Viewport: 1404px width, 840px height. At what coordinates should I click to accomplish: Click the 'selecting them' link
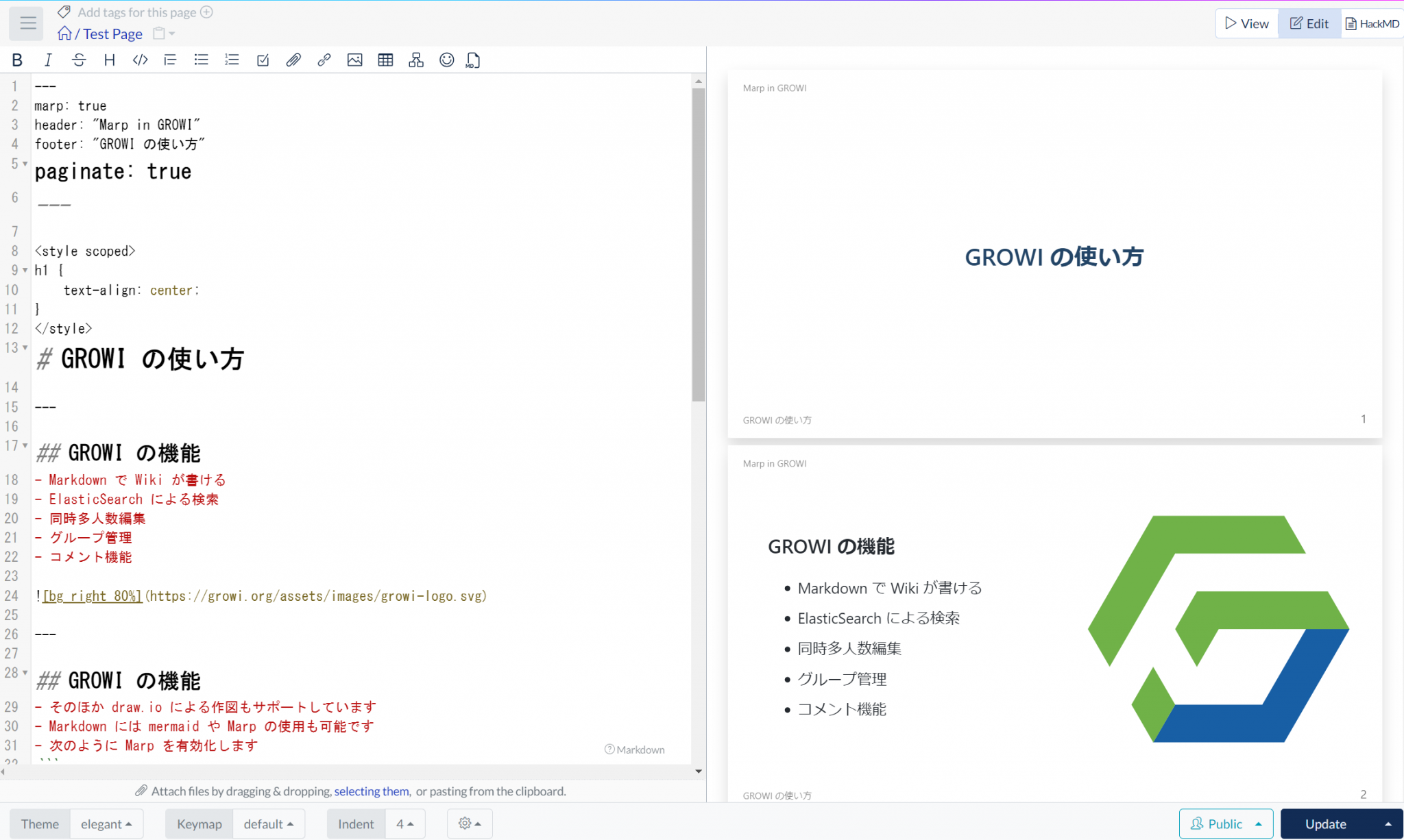(371, 791)
